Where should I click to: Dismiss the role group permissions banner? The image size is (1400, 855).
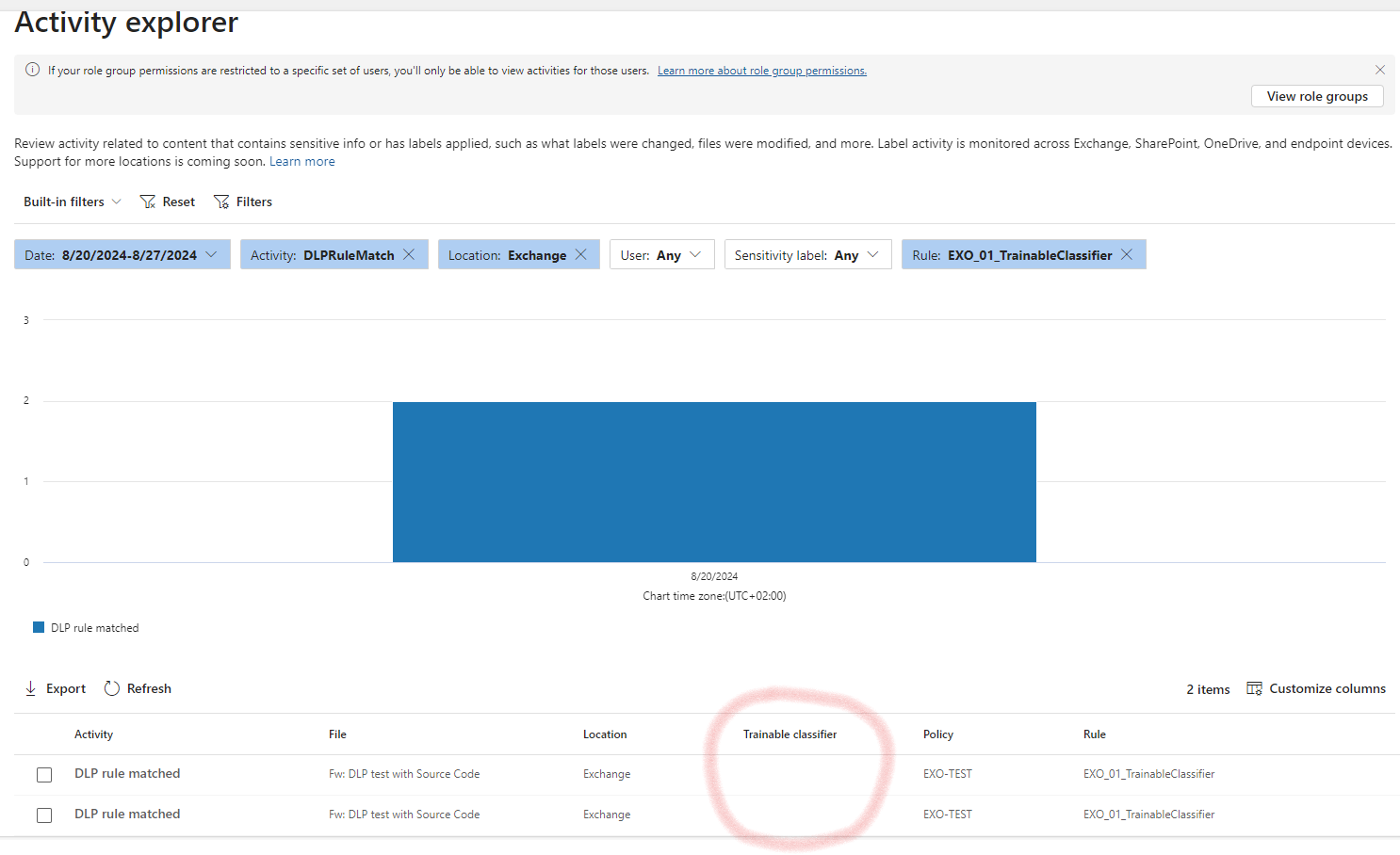point(1380,70)
